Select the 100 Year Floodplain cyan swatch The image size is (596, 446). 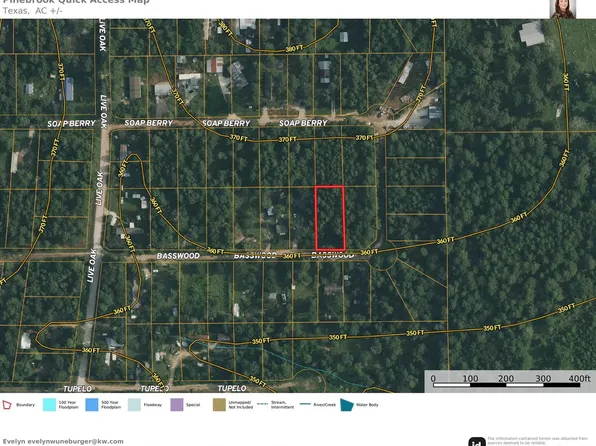coord(49,405)
